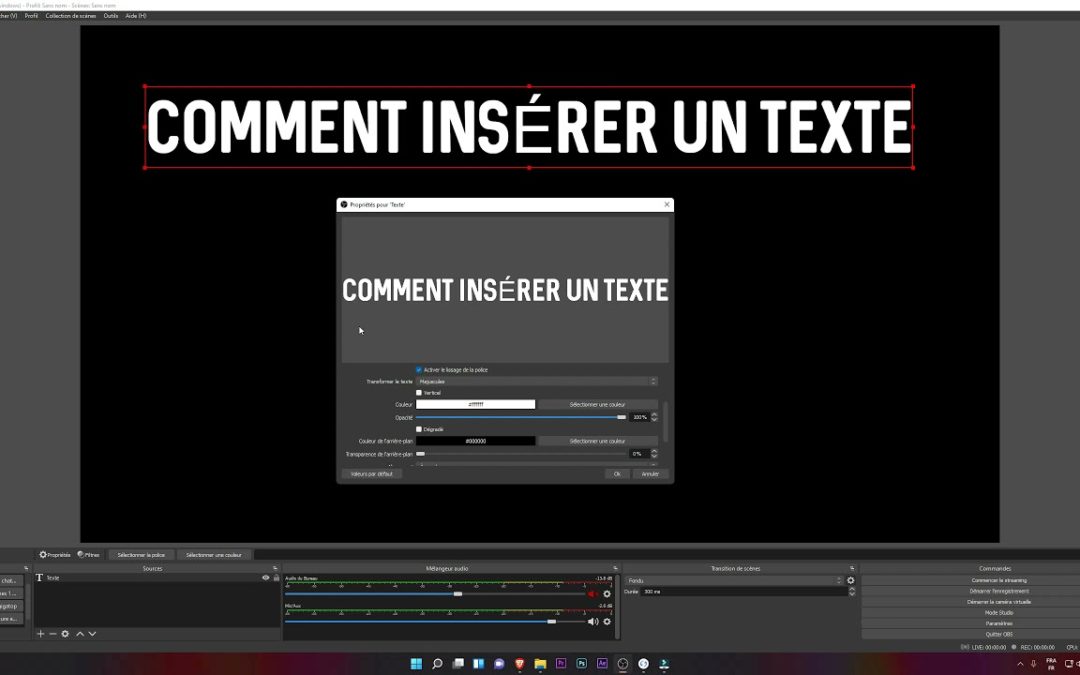
Task: Open Mic/Aux gear in the Mélangeur audio
Action: tap(607, 621)
